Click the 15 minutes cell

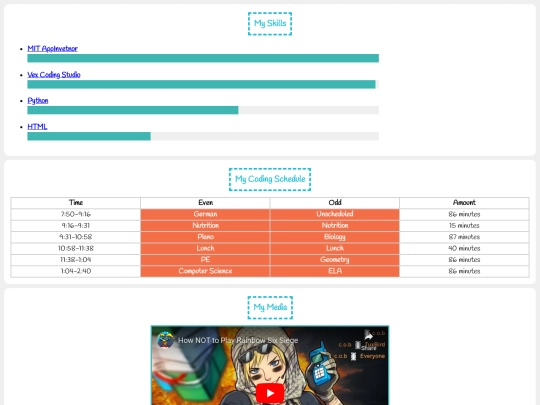(x=464, y=226)
